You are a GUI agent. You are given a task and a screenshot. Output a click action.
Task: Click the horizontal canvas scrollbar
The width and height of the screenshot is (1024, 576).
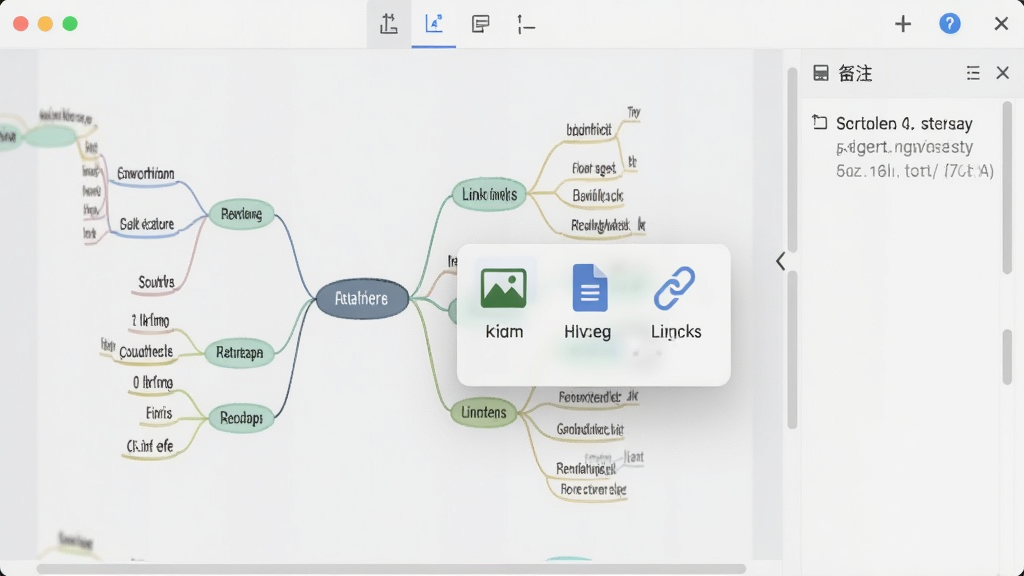(391, 569)
